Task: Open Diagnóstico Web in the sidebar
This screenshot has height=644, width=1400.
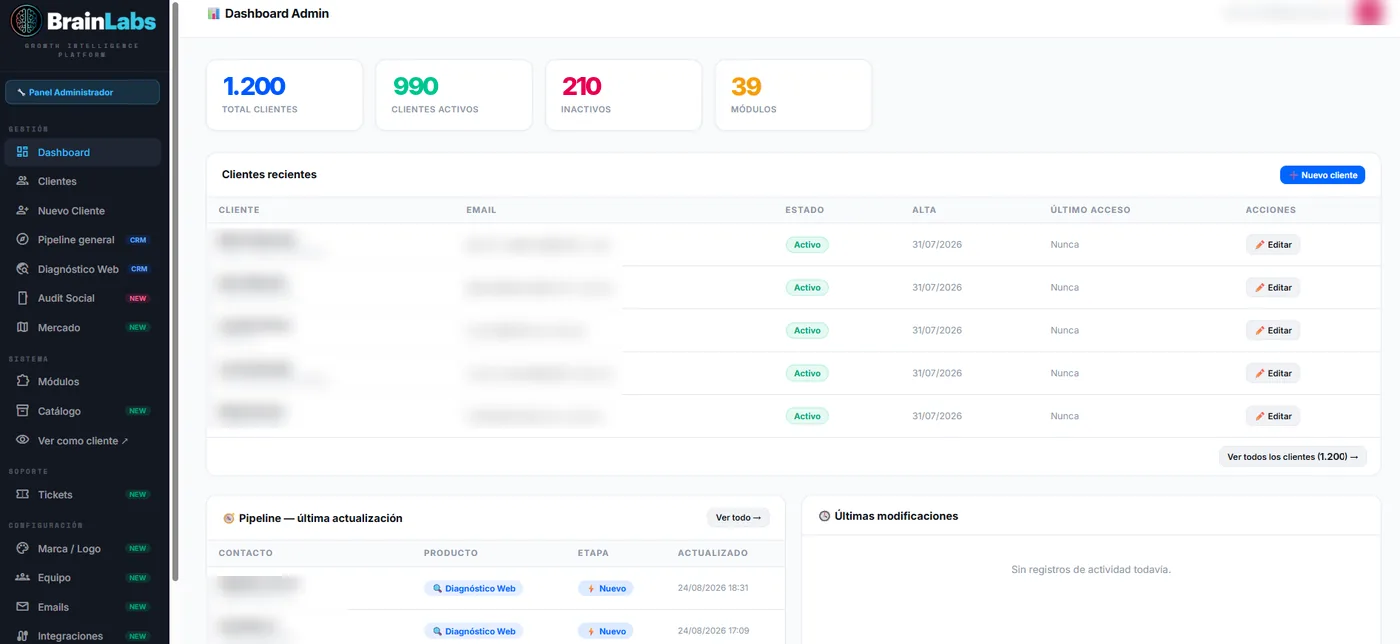Action: (x=82, y=269)
